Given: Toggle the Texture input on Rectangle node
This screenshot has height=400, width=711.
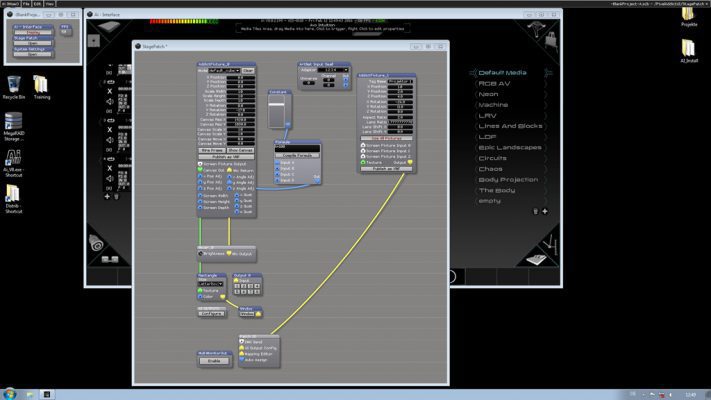Looking at the screenshot, I should (202, 290).
